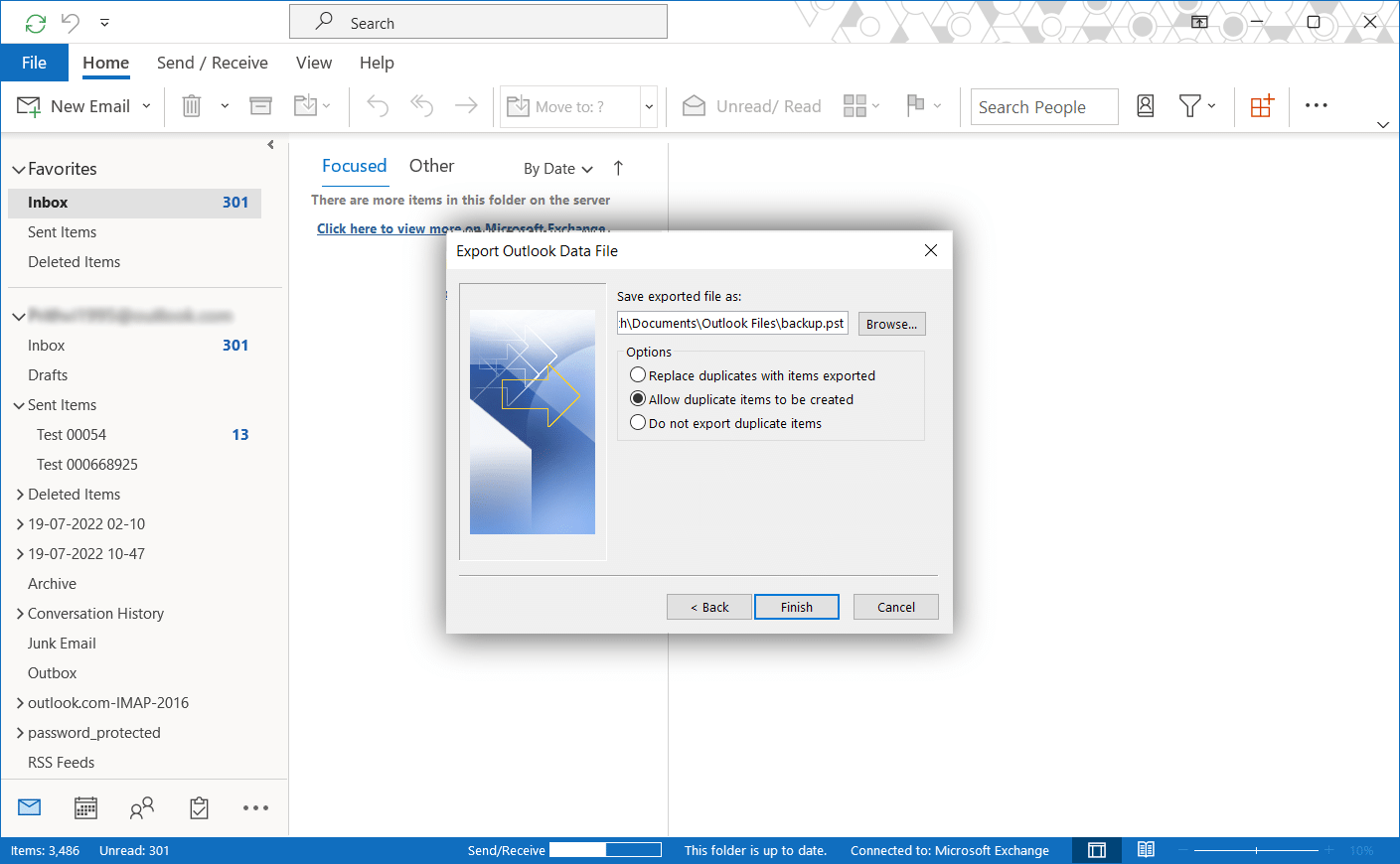Open the Calendar view icon
The height and width of the screenshot is (864, 1400).
tap(86, 807)
